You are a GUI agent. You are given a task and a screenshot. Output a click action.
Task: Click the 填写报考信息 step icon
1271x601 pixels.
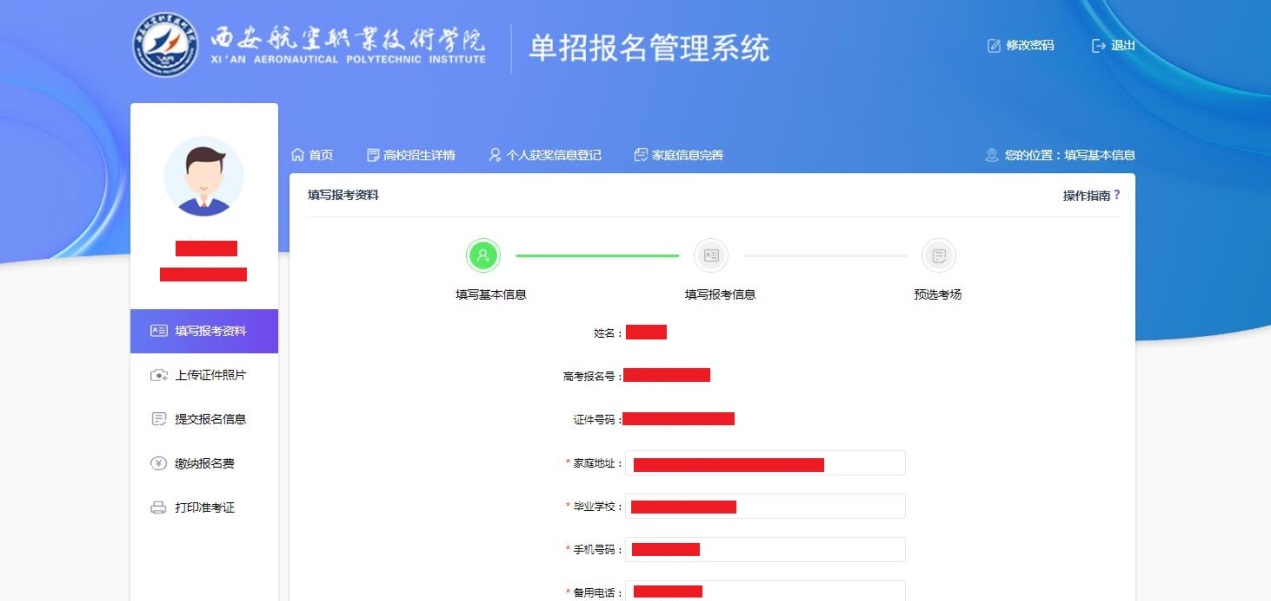tap(711, 256)
